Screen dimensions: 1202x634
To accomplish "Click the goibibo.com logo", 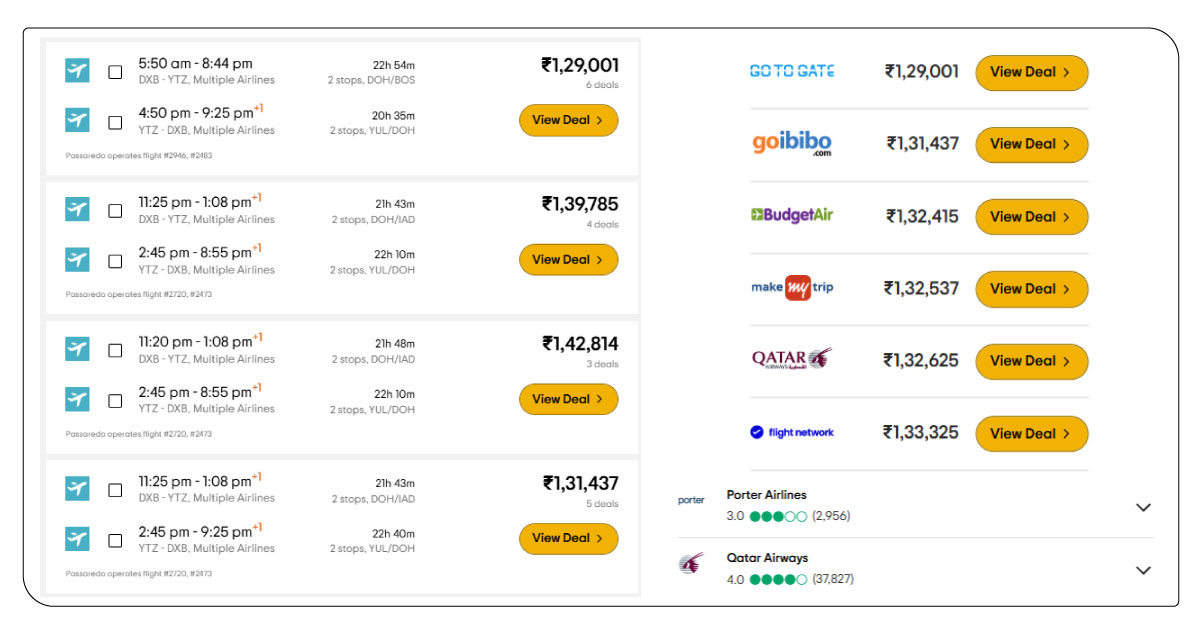I will coord(793,143).
